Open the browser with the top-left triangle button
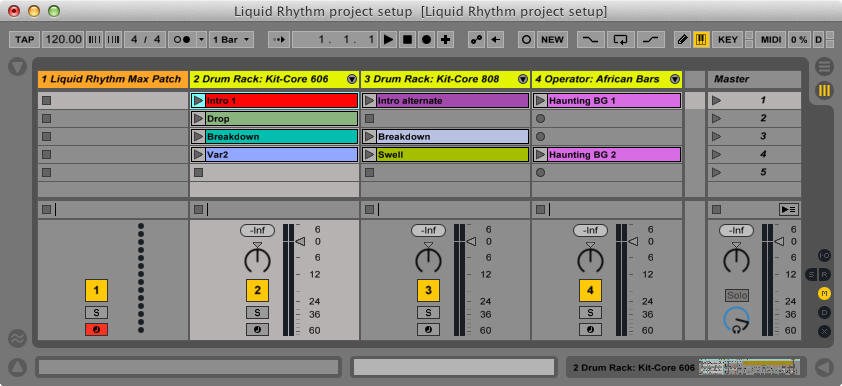This screenshot has height=386, width=842. point(17,67)
